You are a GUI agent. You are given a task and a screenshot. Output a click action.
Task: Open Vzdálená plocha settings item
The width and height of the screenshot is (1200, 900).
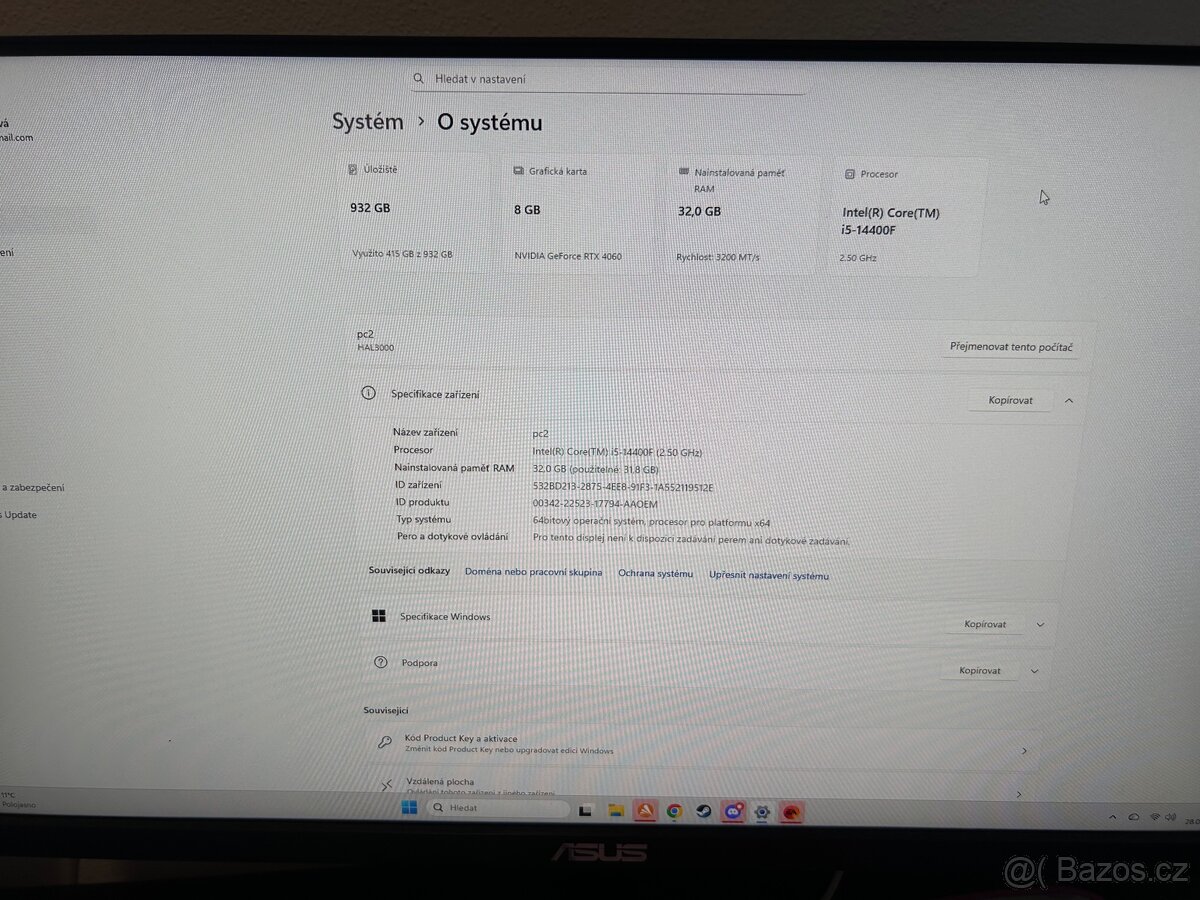tap(700, 783)
